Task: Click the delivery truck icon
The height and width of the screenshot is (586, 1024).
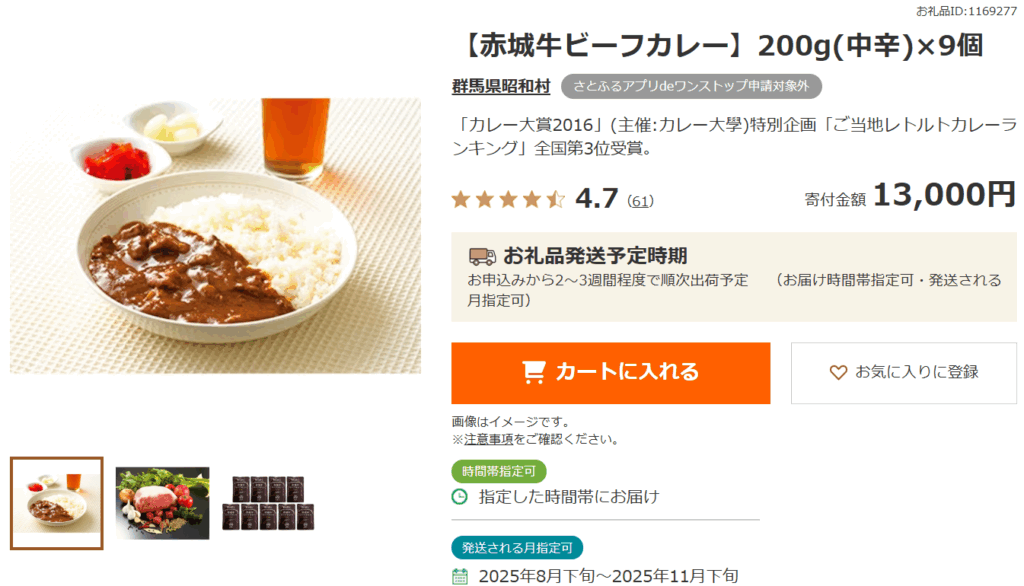Action: [482, 256]
